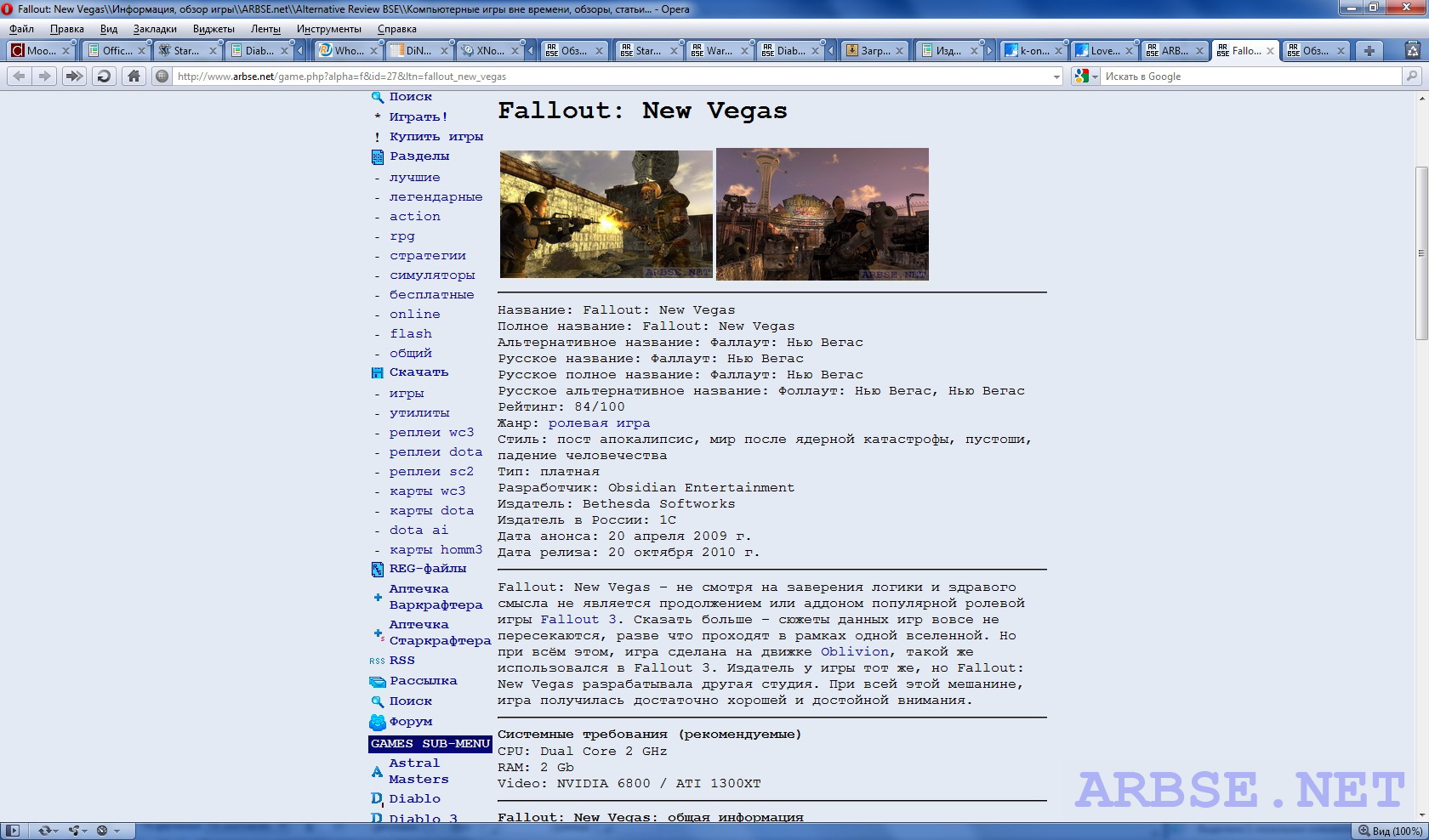The width and height of the screenshot is (1429, 840).
Task: Open the 'Аптечка Старкрафтера' link
Action: point(440,633)
